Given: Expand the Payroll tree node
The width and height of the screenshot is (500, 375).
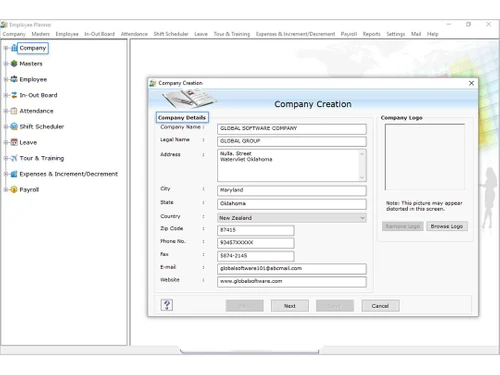Looking at the screenshot, I should click(x=6, y=190).
